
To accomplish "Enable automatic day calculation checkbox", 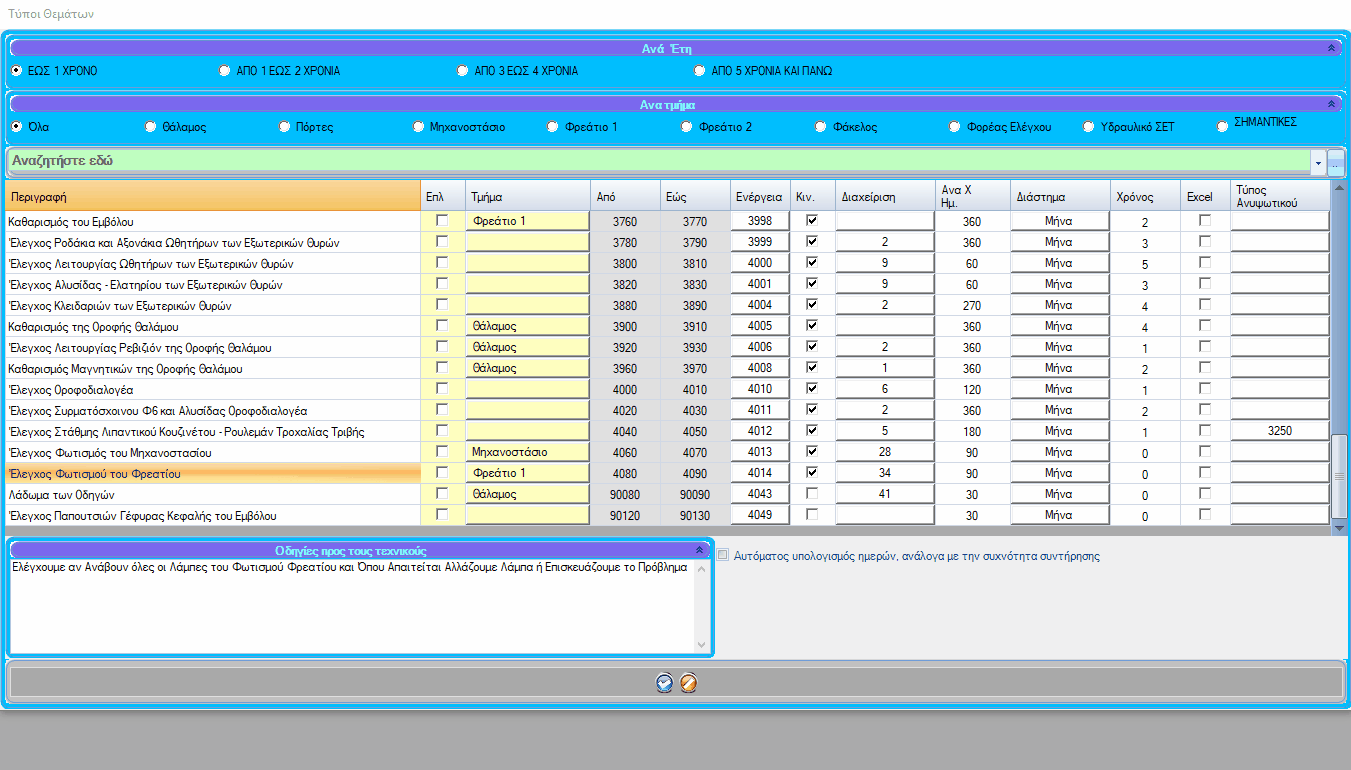I will point(723,555).
